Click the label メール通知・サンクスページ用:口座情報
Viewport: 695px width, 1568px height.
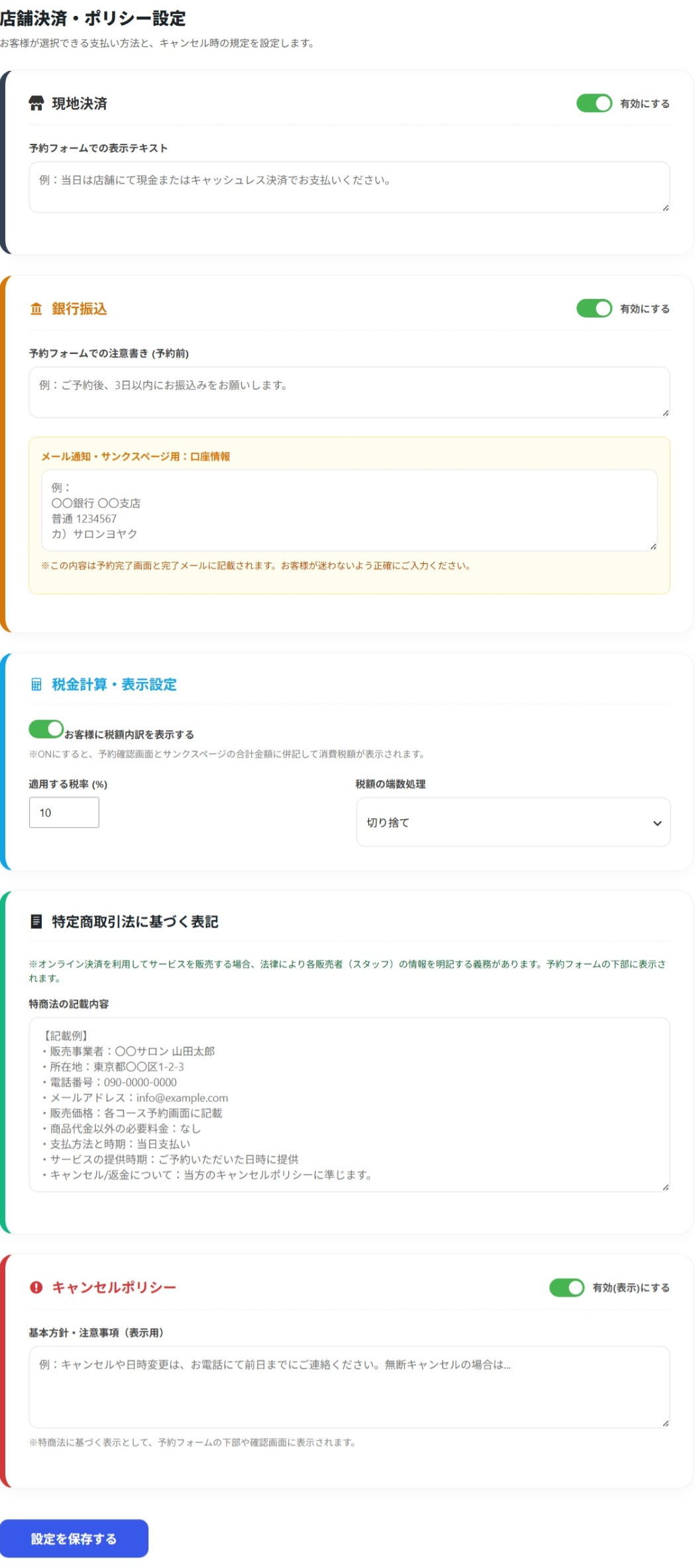tap(136, 457)
